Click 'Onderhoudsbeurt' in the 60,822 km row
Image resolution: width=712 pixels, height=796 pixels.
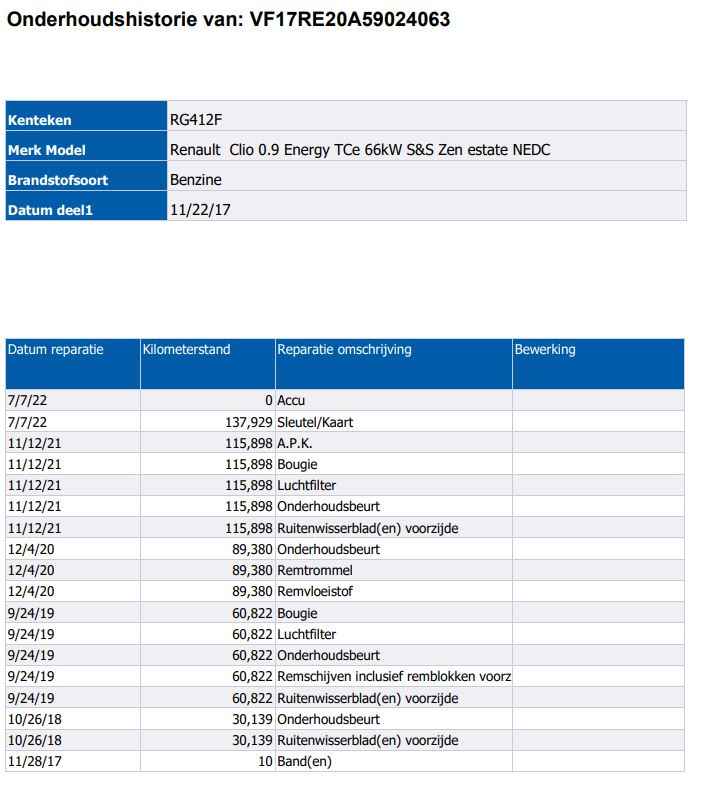(328, 655)
